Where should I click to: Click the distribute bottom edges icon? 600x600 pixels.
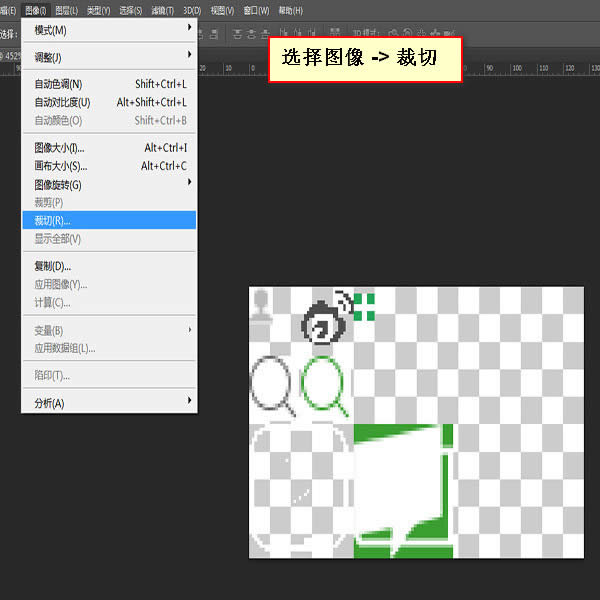[x=265, y=34]
